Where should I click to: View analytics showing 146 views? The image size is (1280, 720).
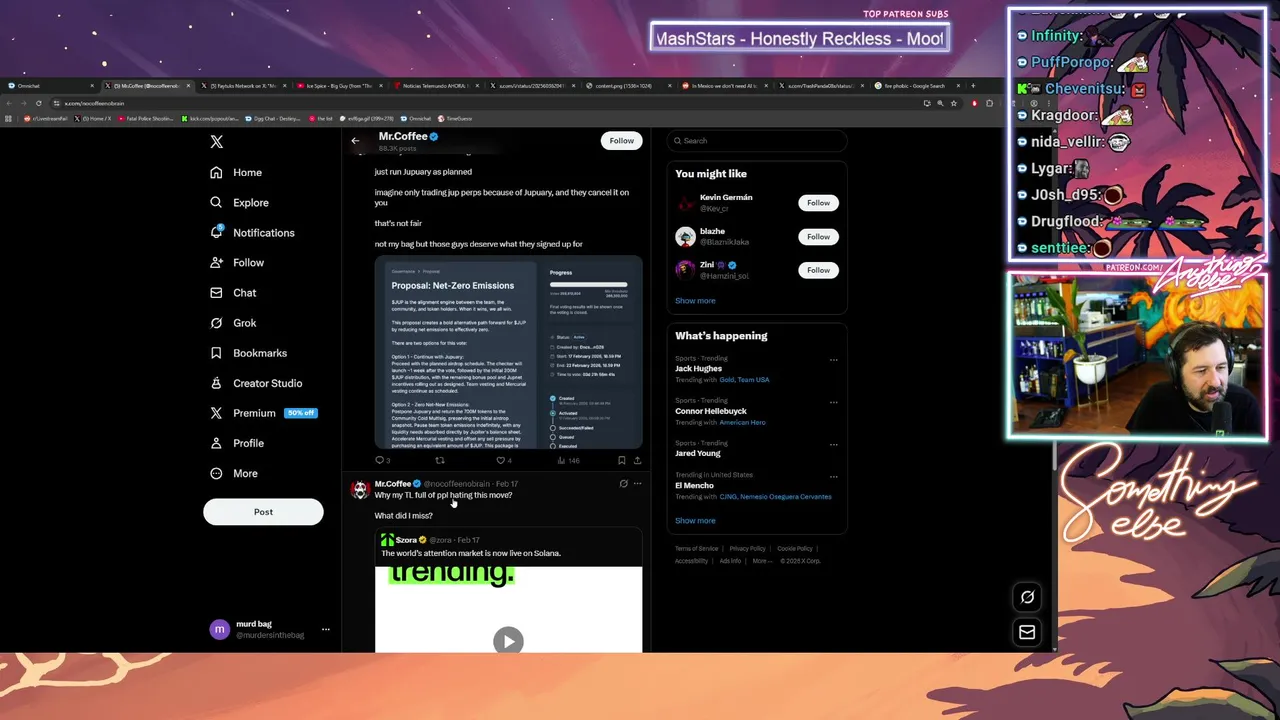coord(569,460)
